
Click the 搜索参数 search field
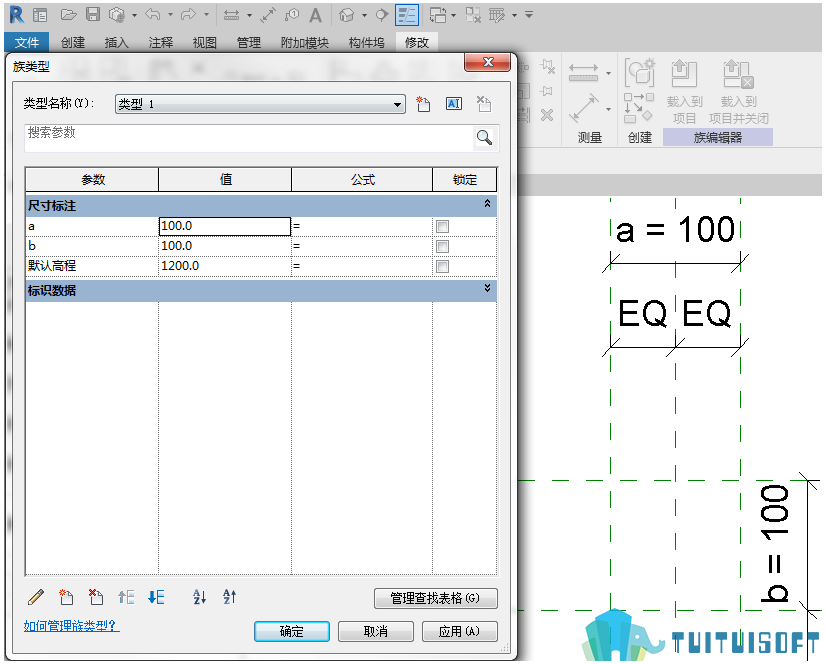pos(249,138)
